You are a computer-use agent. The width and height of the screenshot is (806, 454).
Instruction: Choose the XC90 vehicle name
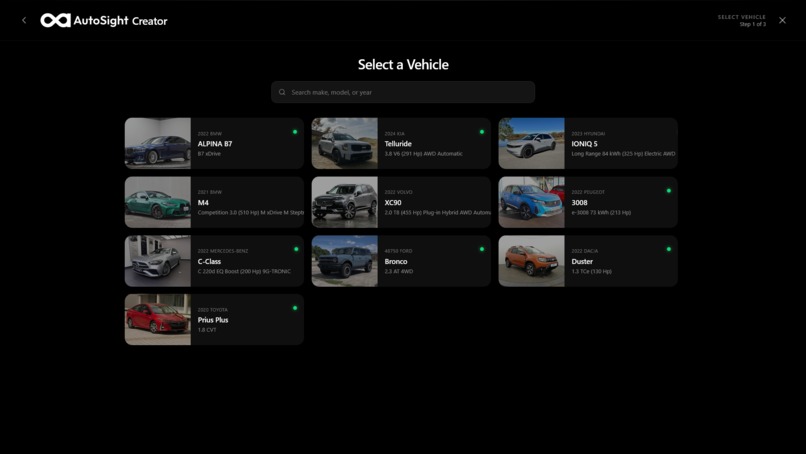coord(393,203)
